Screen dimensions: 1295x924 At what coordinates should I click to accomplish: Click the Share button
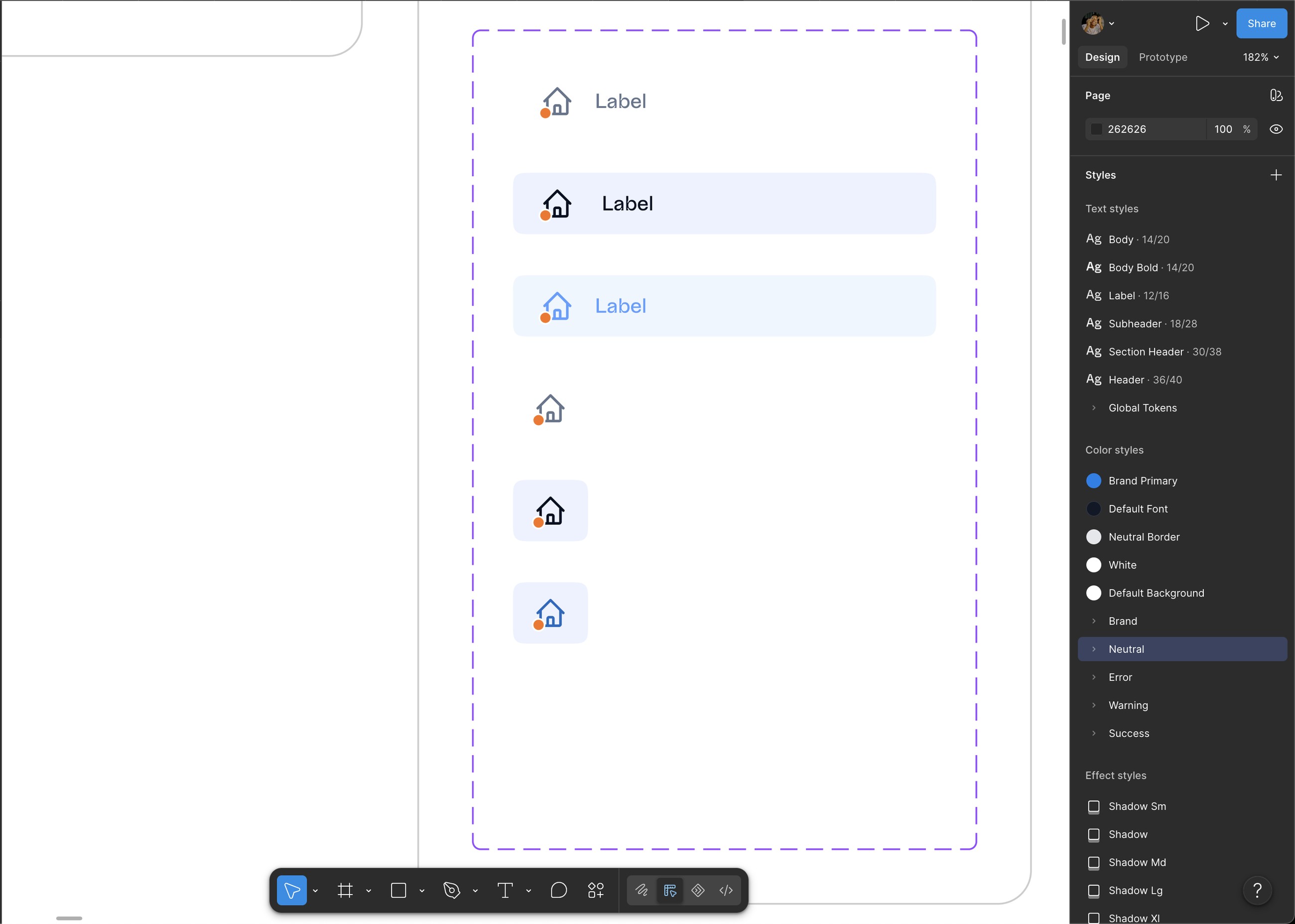pyautogui.click(x=1262, y=23)
